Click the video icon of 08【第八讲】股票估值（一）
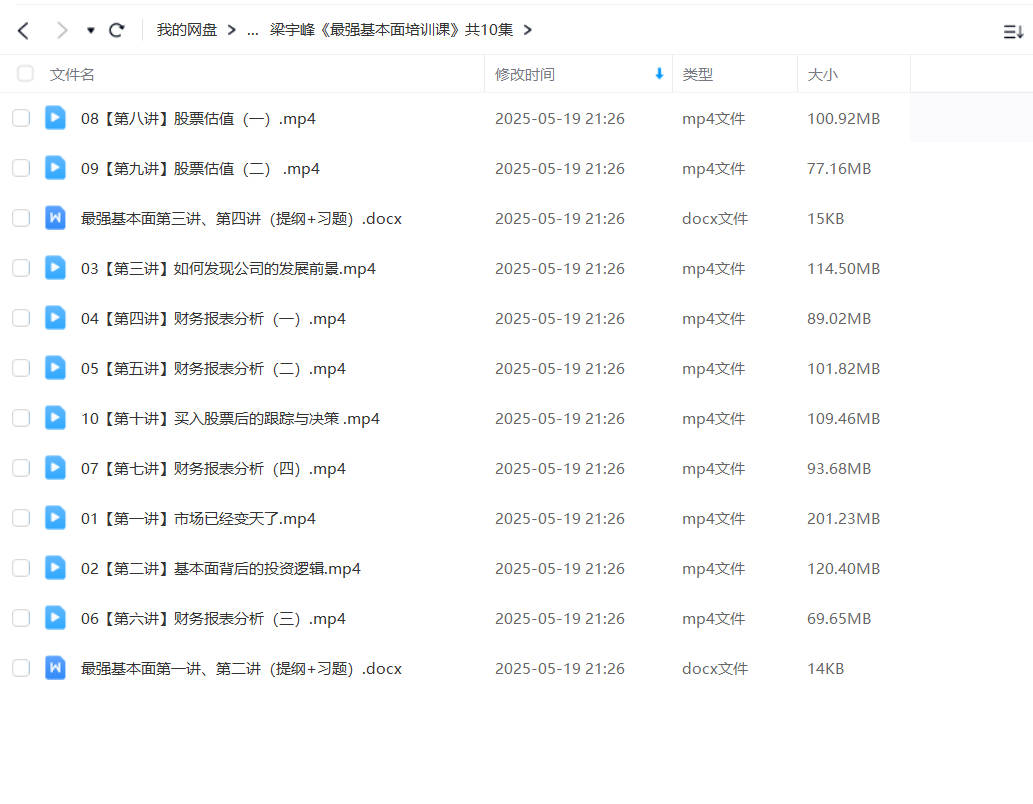The image size is (1033, 804). coord(55,118)
